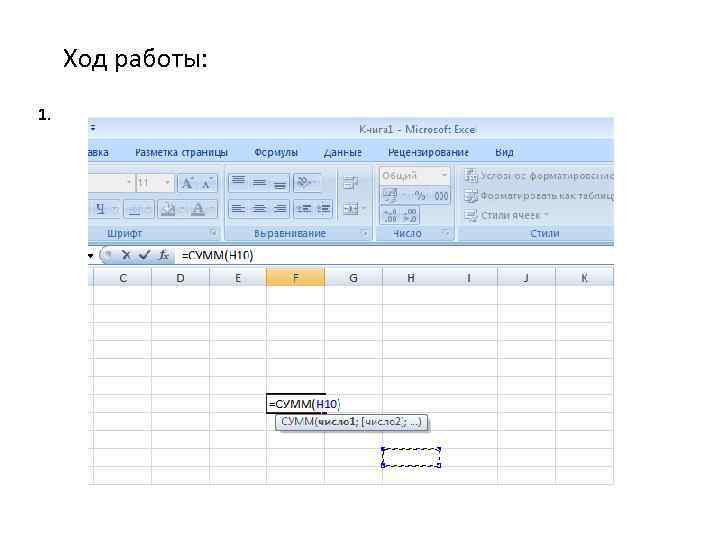Increase decimal places

390,215
